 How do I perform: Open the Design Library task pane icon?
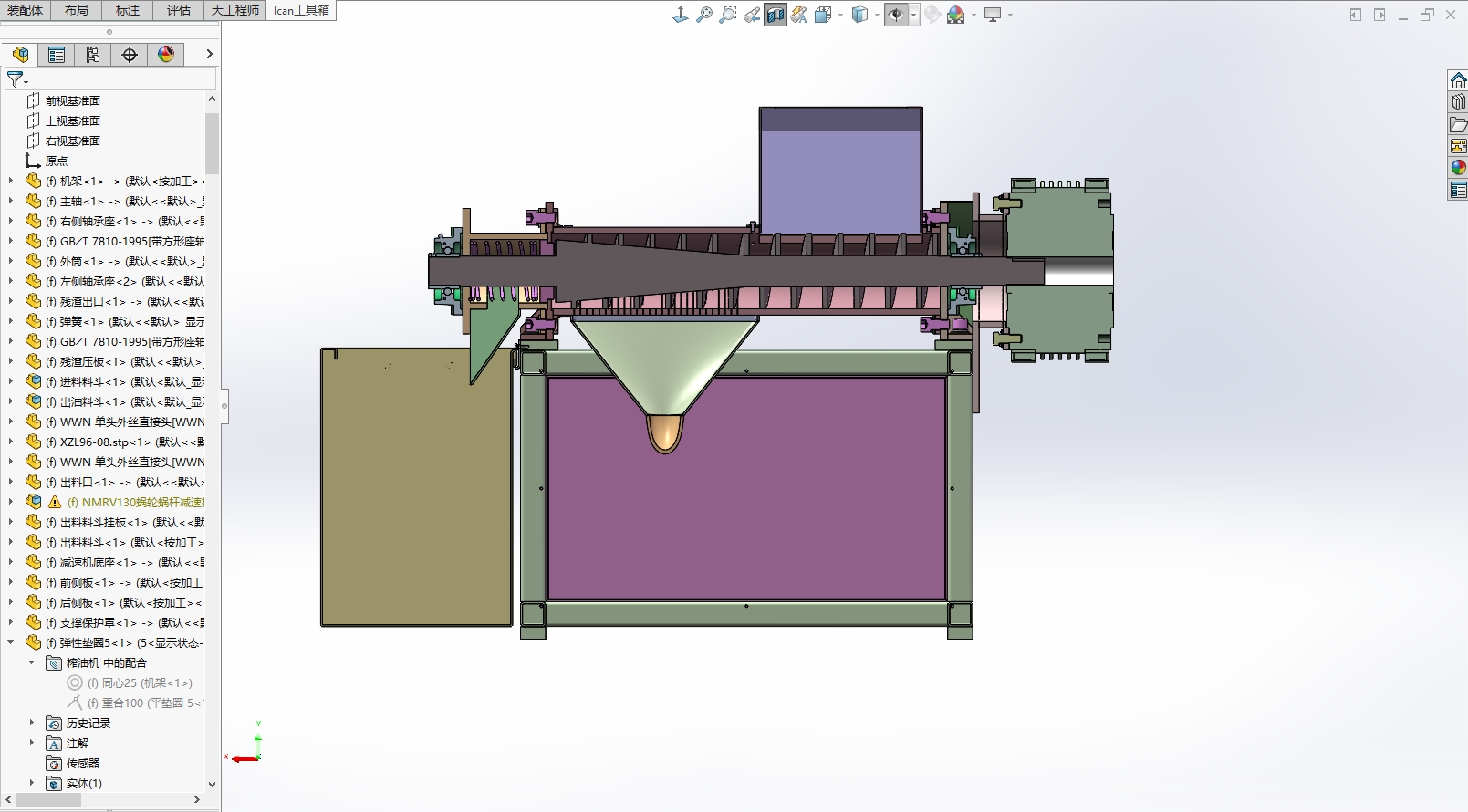[1458, 102]
